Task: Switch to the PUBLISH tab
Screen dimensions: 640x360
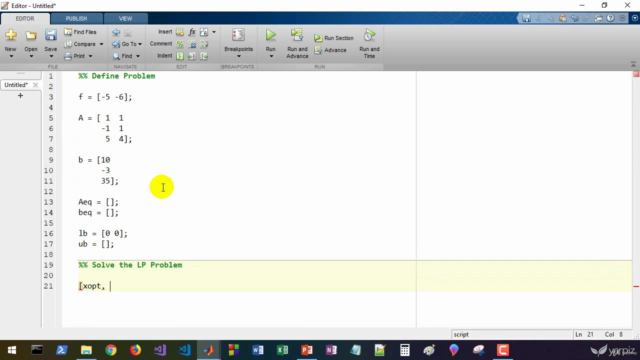Action: tap(76, 18)
